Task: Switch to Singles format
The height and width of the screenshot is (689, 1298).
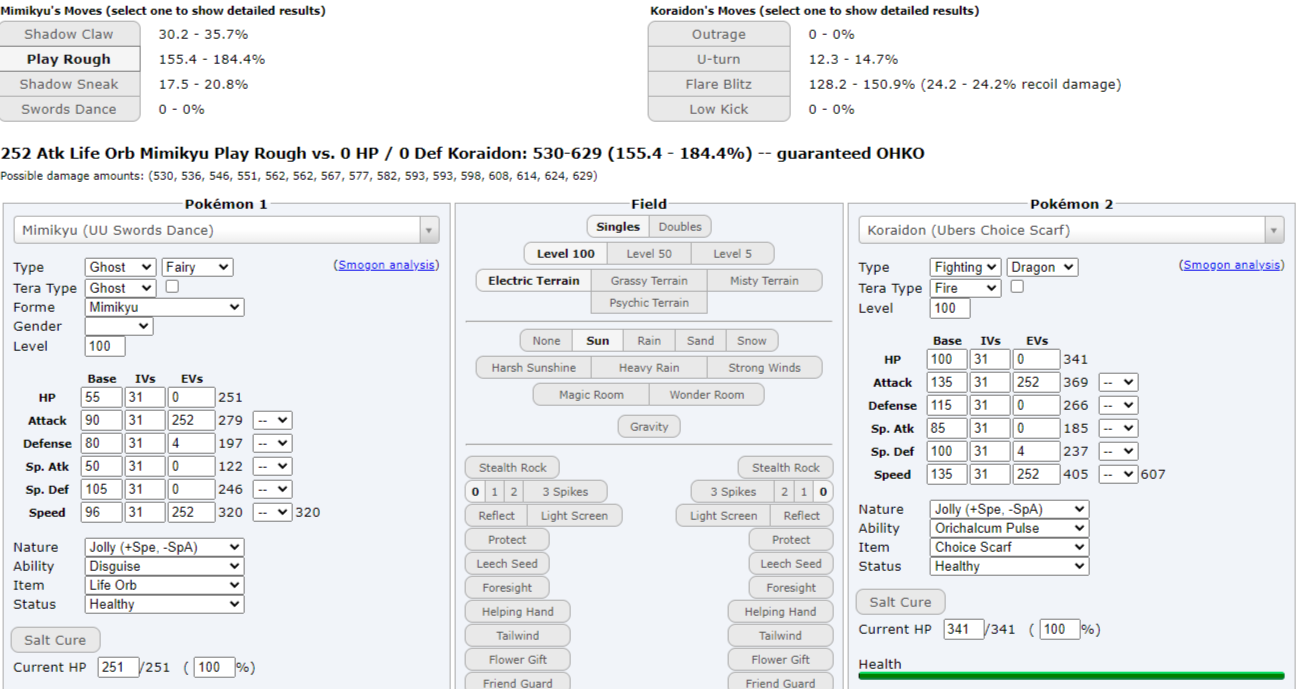Action: coord(618,226)
